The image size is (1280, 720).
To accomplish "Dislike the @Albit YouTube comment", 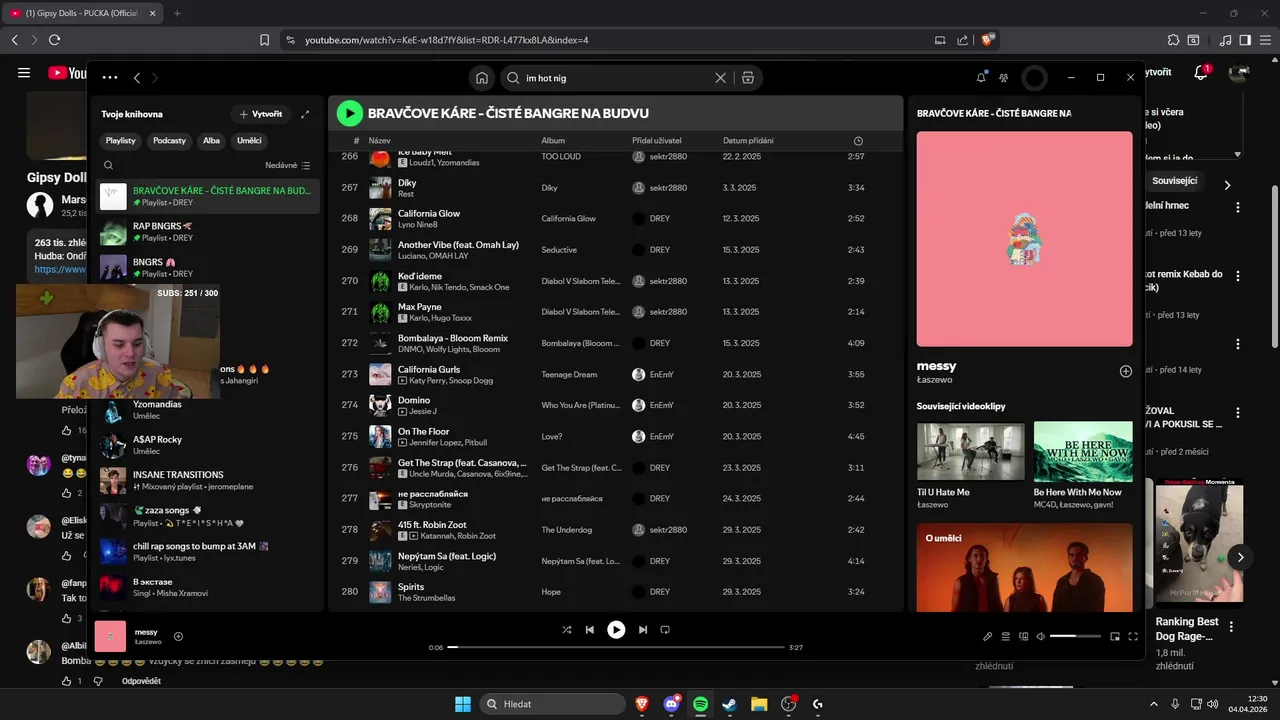I will pos(98,681).
